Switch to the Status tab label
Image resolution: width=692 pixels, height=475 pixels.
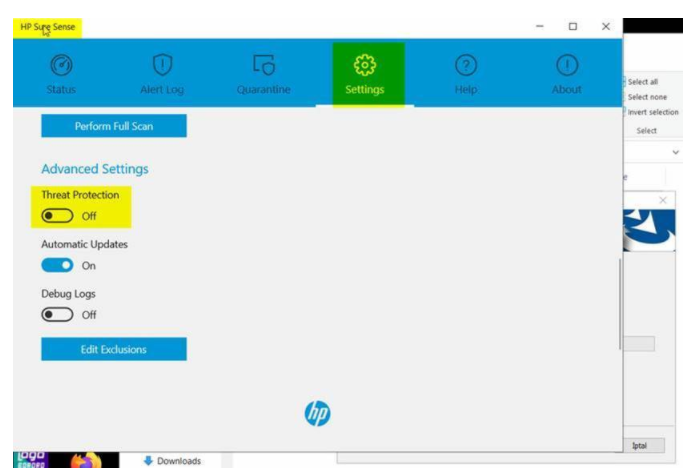[x=61, y=90]
